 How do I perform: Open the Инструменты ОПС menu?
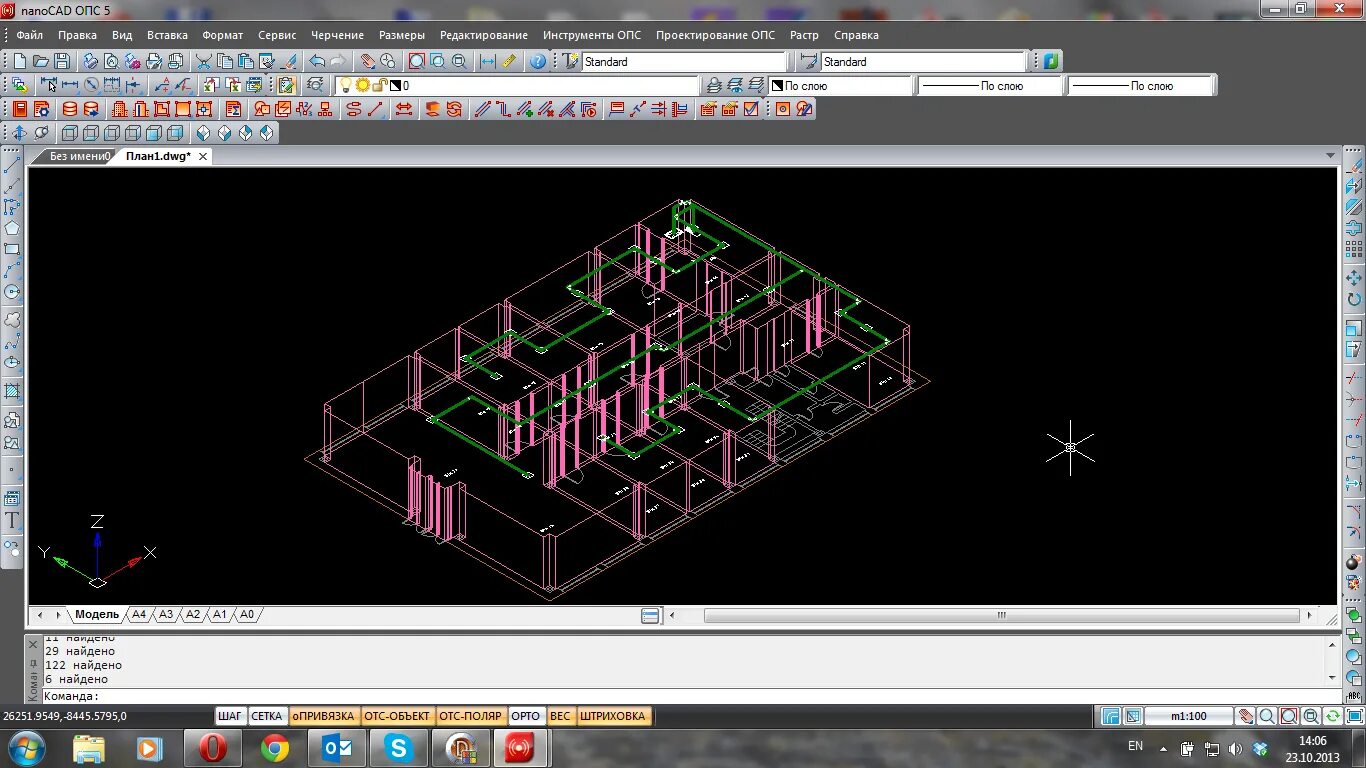point(592,35)
